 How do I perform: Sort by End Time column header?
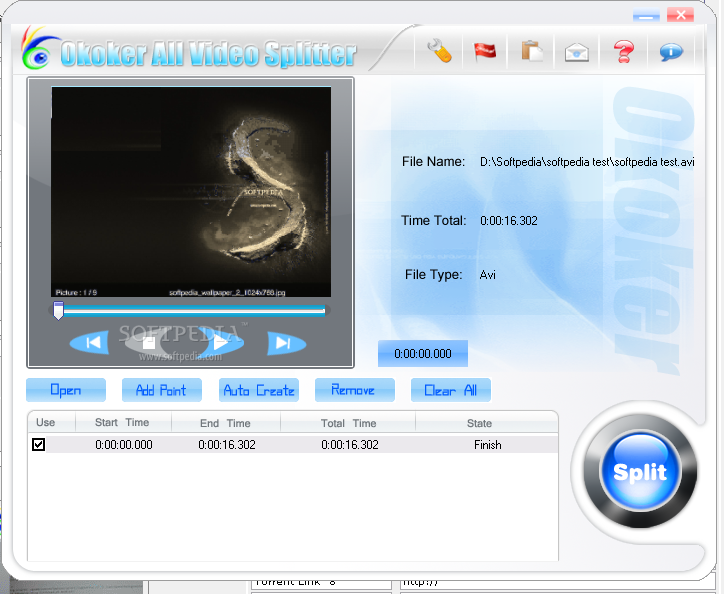pos(226,423)
